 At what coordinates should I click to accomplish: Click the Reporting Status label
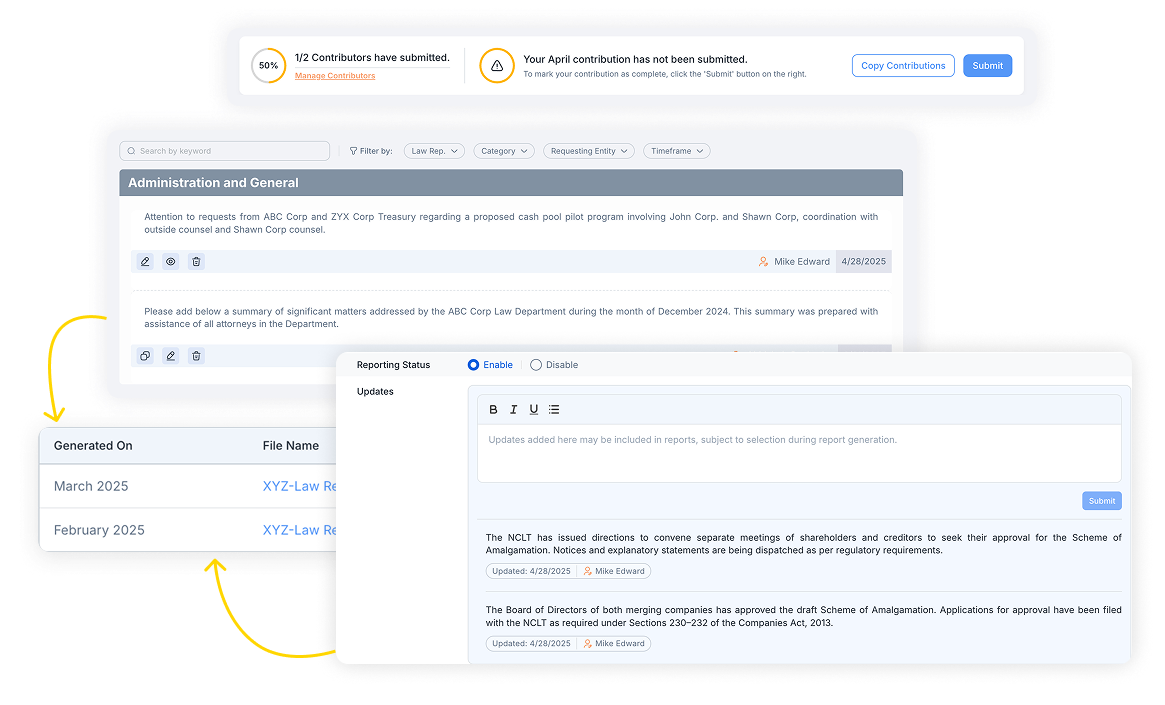tap(393, 365)
